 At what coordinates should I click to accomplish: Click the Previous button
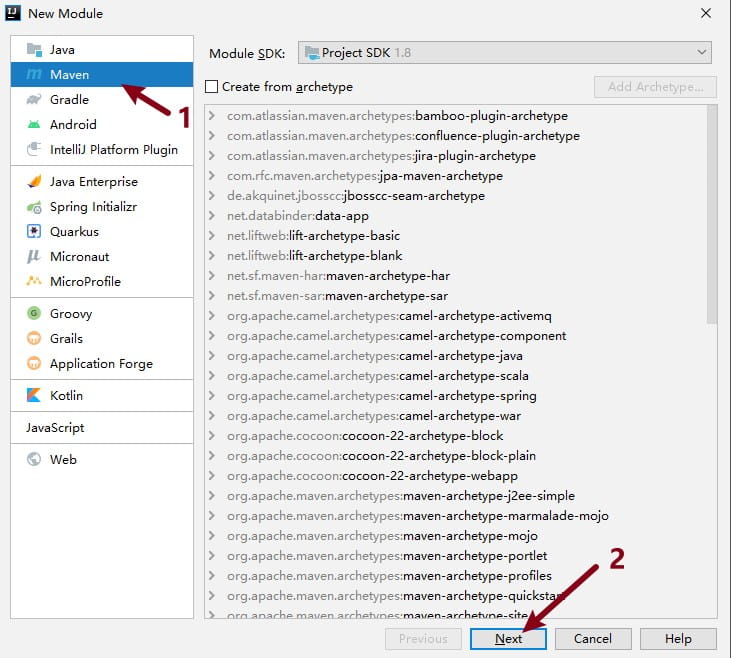(x=423, y=638)
